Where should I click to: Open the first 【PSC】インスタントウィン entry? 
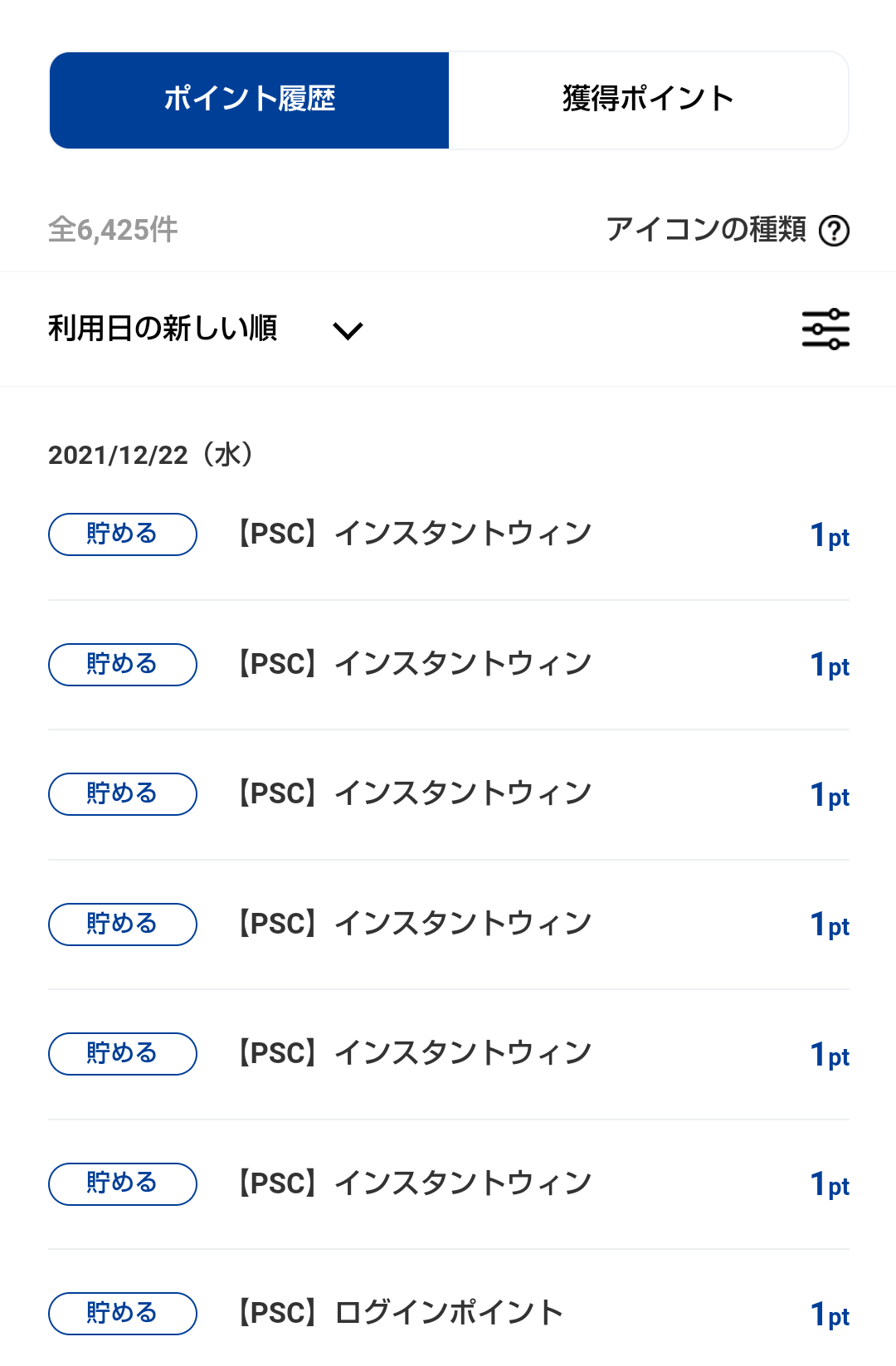(x=415, y=534)
